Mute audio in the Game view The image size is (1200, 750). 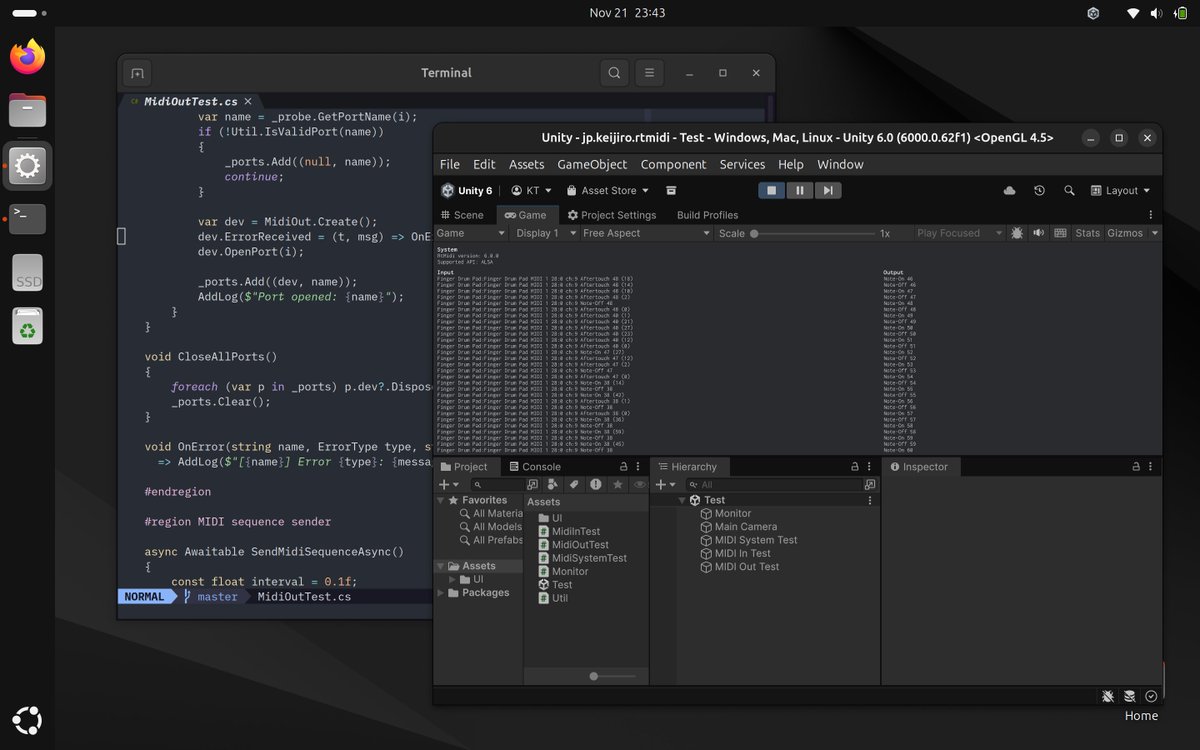[1039, 233]
